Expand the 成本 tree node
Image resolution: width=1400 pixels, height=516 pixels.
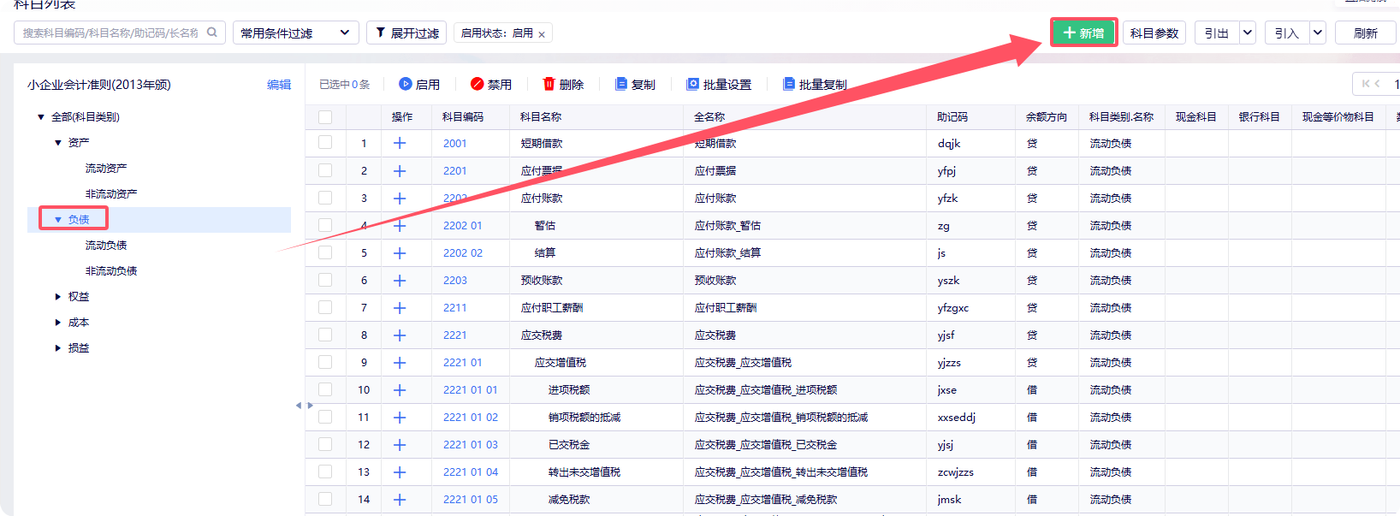coord(59,323)
